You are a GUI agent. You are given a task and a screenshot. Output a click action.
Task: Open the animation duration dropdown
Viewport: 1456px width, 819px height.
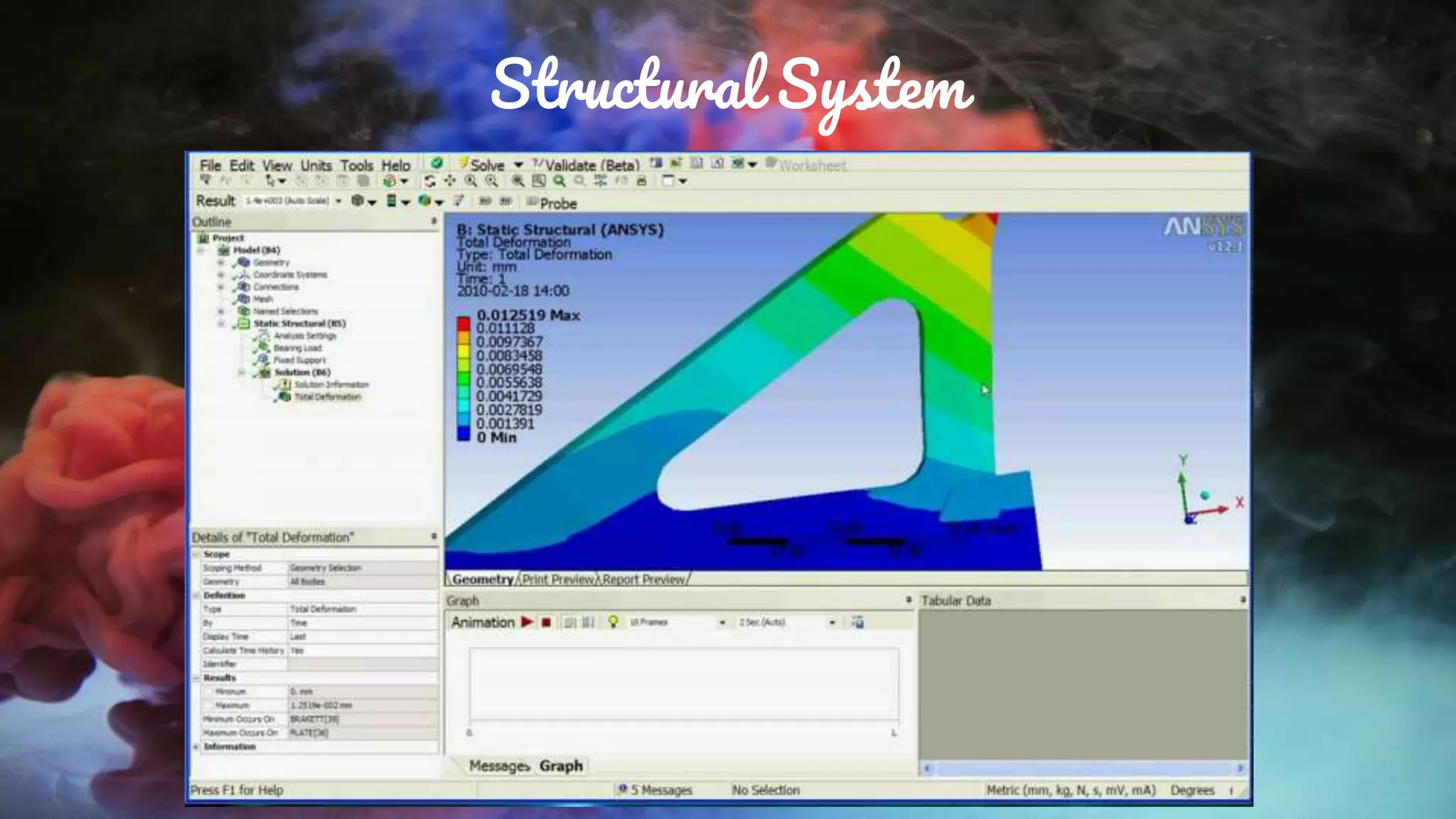[x=832, y=623]
